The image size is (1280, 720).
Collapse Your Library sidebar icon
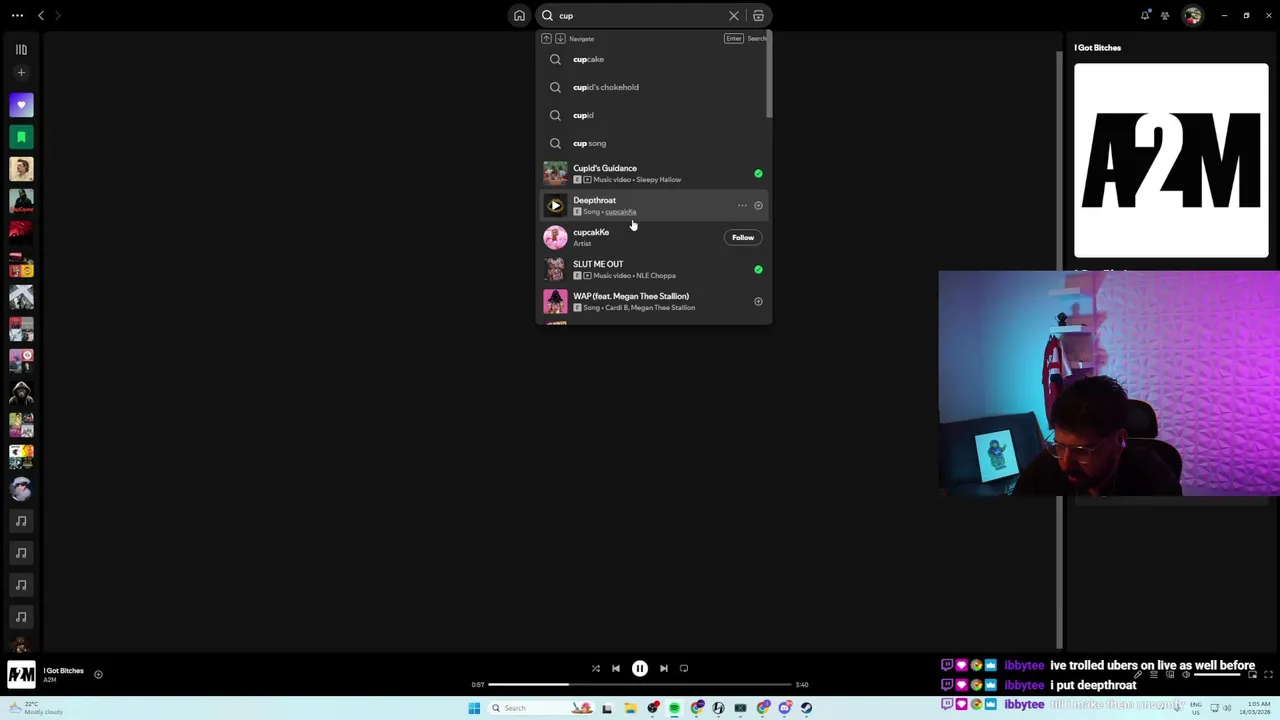point(21,49)
